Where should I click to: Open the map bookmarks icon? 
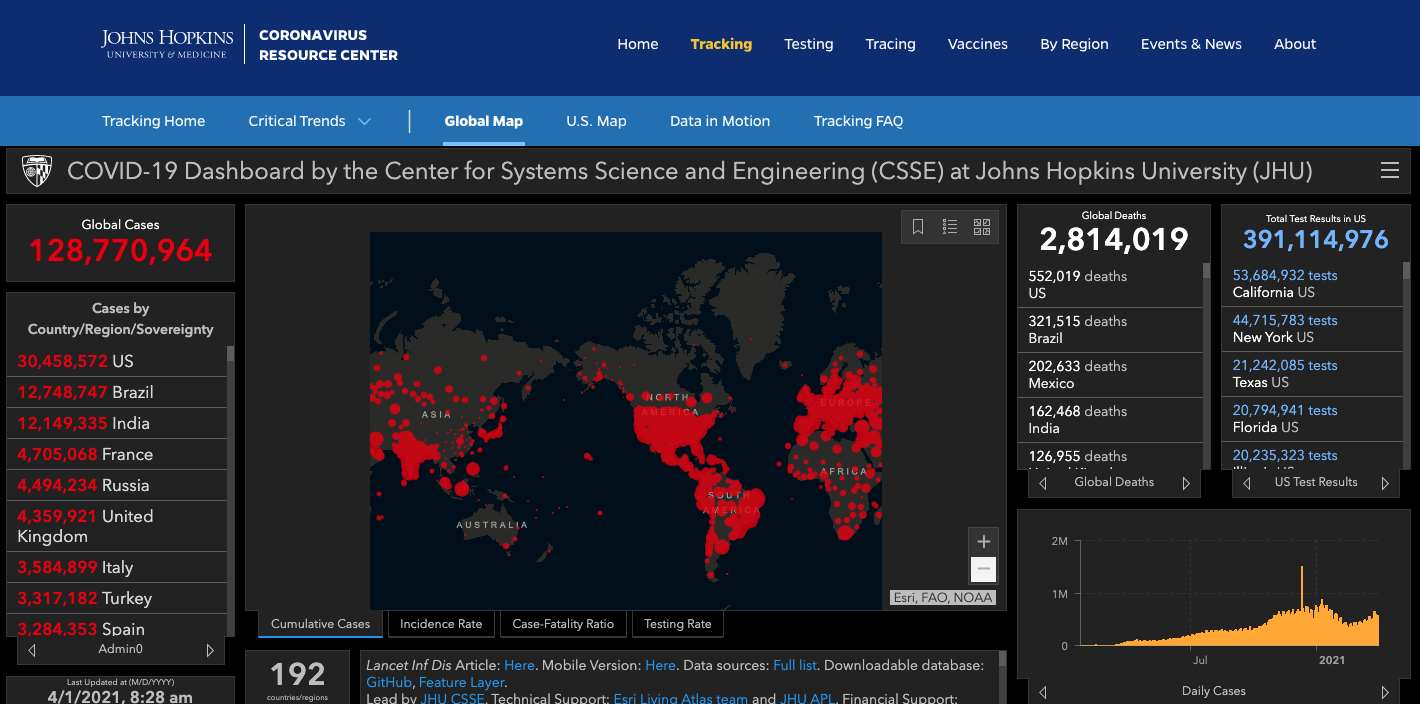pyautogui.click(x=918, y=227)
